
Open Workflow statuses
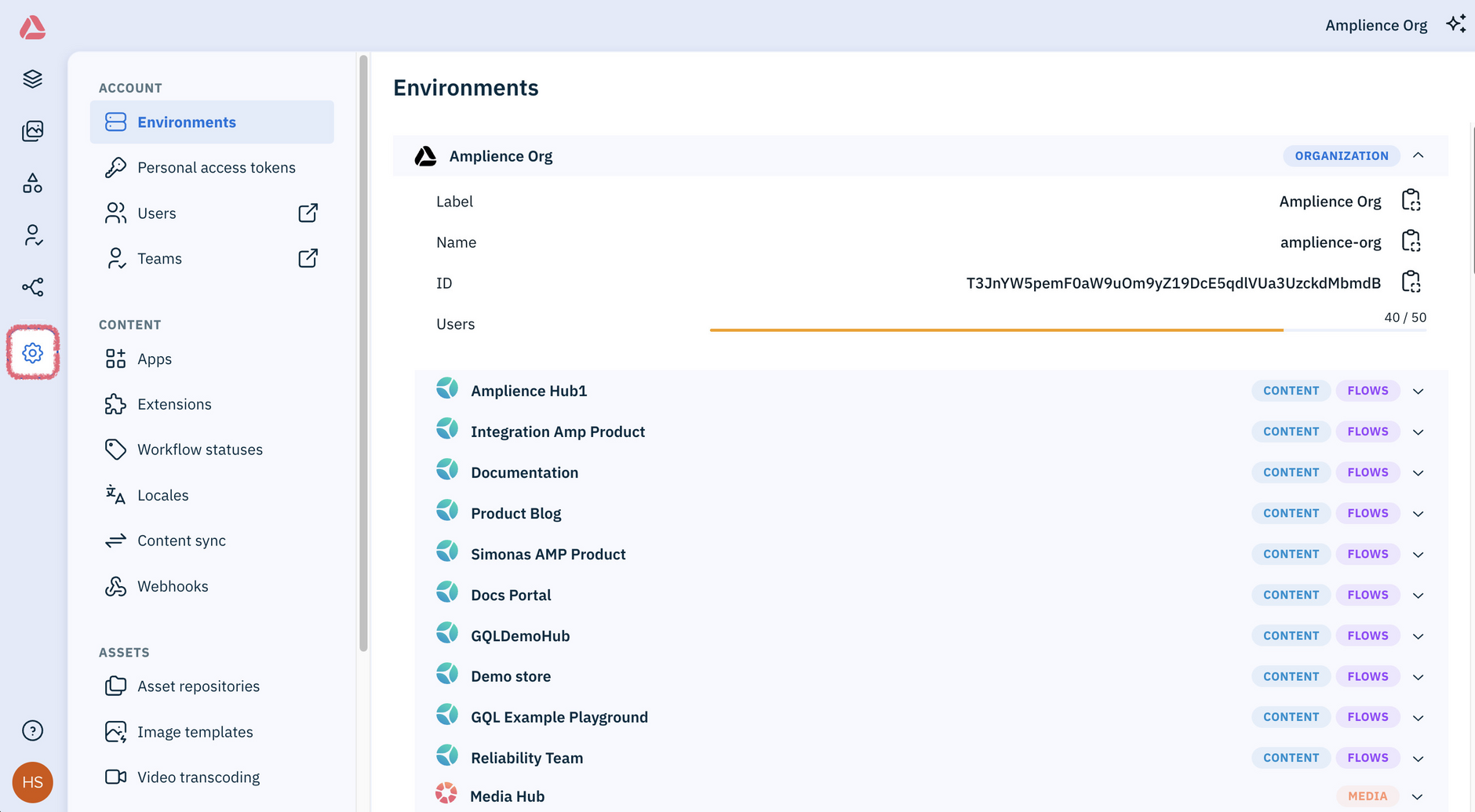click(212, 450)
